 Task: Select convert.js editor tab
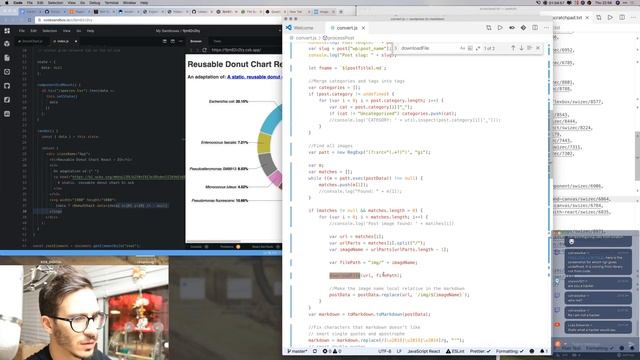tap(347, 28)
